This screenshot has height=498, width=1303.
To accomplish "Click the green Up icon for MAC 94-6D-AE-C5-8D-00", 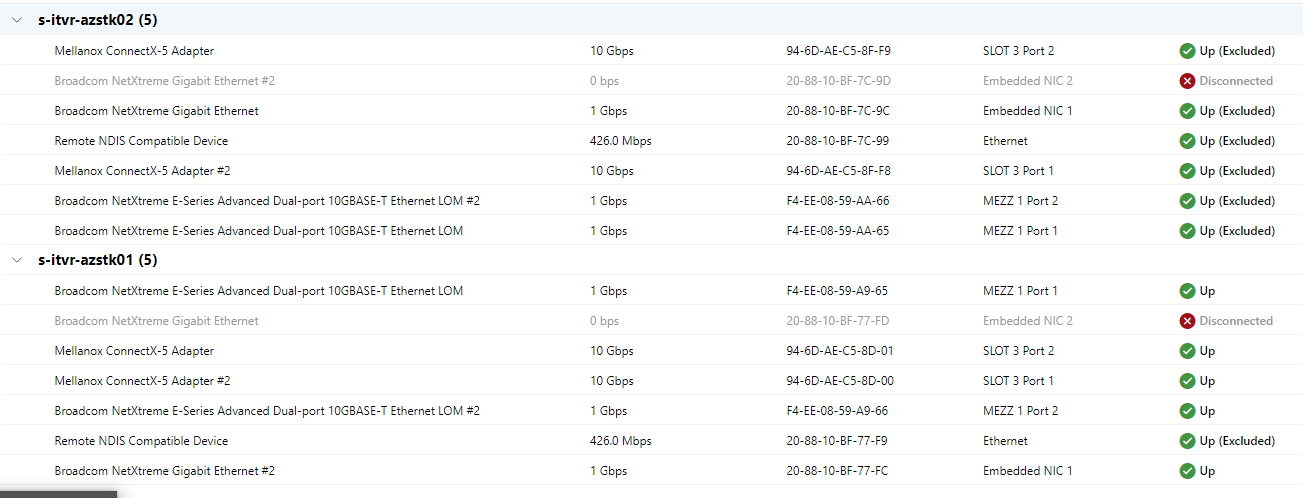I will click(1187, 381).
